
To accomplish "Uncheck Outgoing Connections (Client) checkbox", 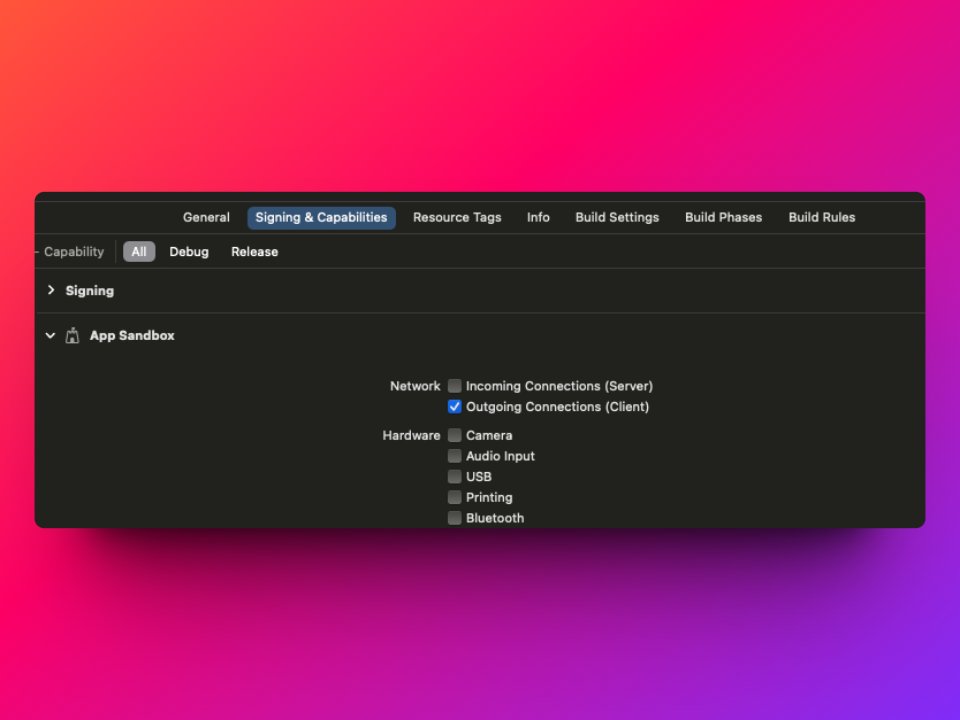I will 454,407.
